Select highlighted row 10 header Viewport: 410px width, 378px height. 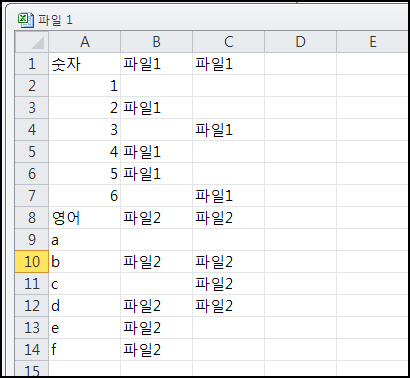pyautogui.click(x=32, y=262)
